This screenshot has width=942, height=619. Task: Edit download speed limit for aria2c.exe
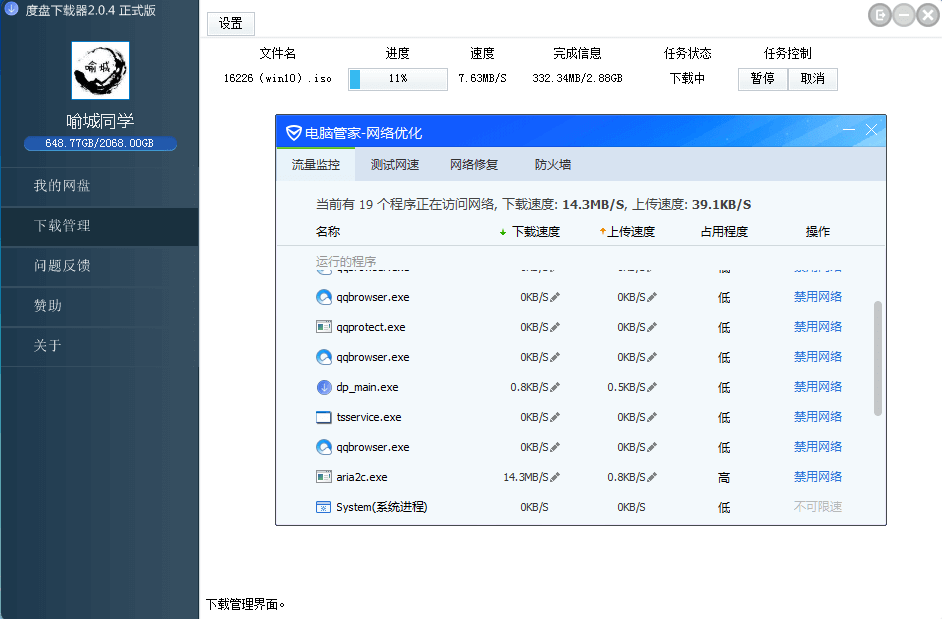pyautogui.click(x=555, y=477)
